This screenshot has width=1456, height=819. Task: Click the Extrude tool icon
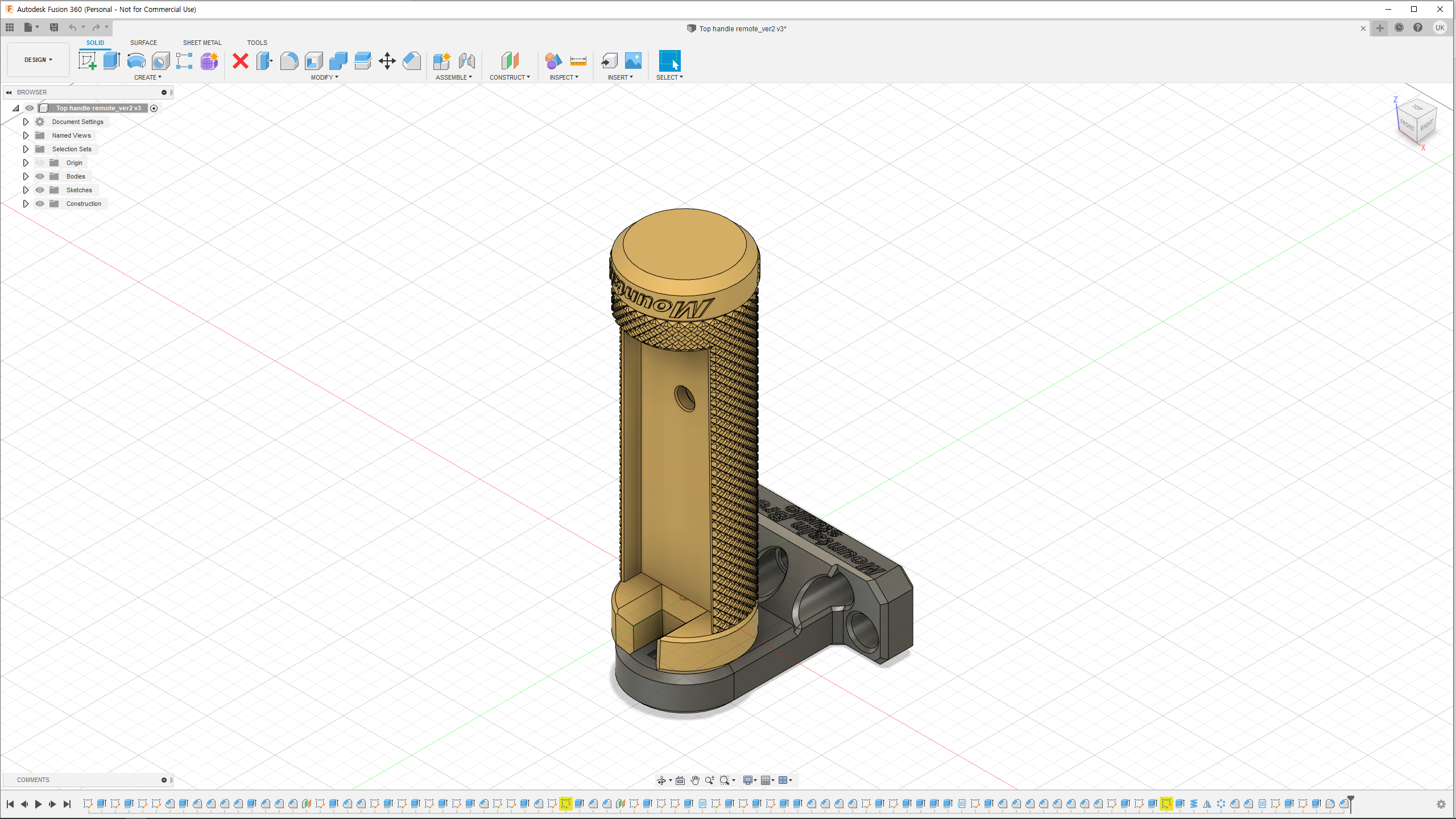tap(111, 60)
